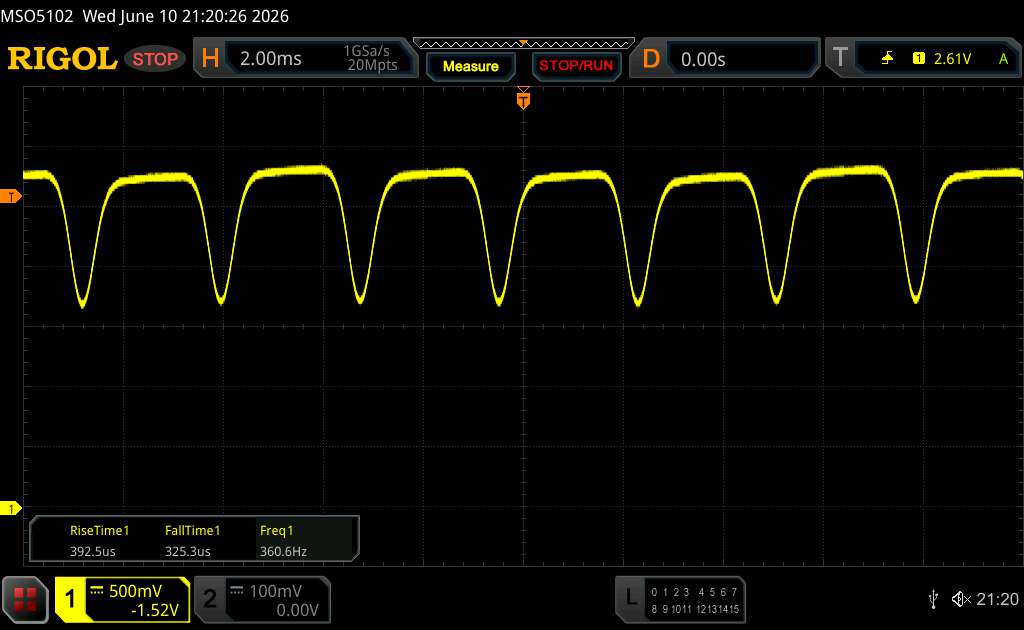This screenshot has width=1024, height=630.
Task: Open the Measure menu
Action: [470, 66]
